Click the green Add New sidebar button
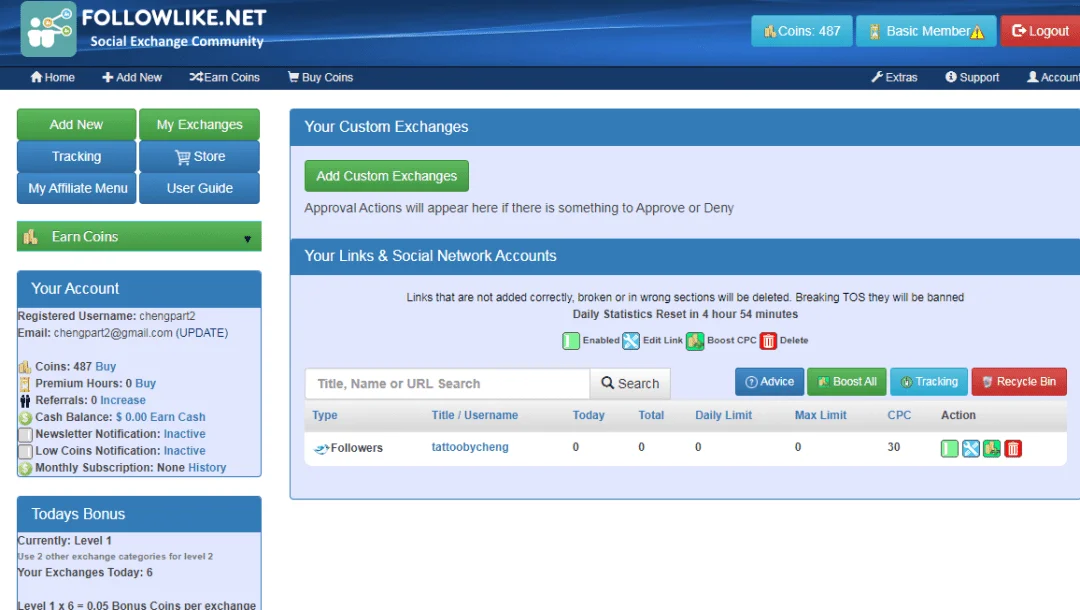This screenshot has height=610, width=1080. click(x=76, y=125)
